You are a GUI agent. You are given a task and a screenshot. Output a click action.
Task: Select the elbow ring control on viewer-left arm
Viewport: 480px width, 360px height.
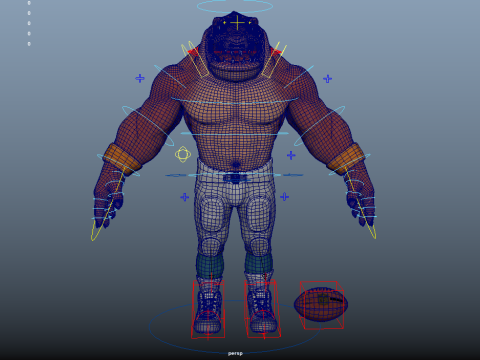pos(148,126)
